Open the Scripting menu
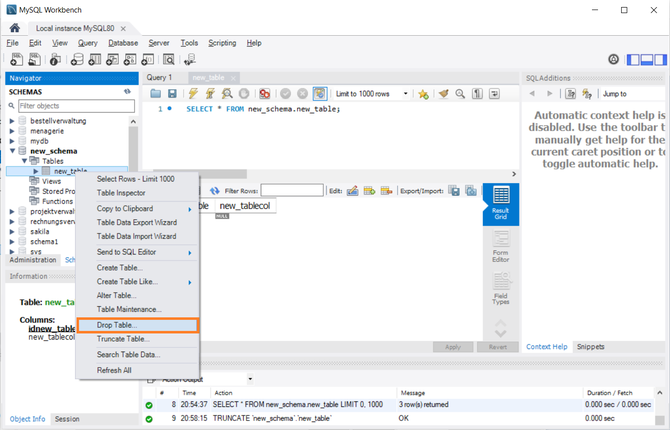Screen dimensions: 670x430 pos(222,43)
